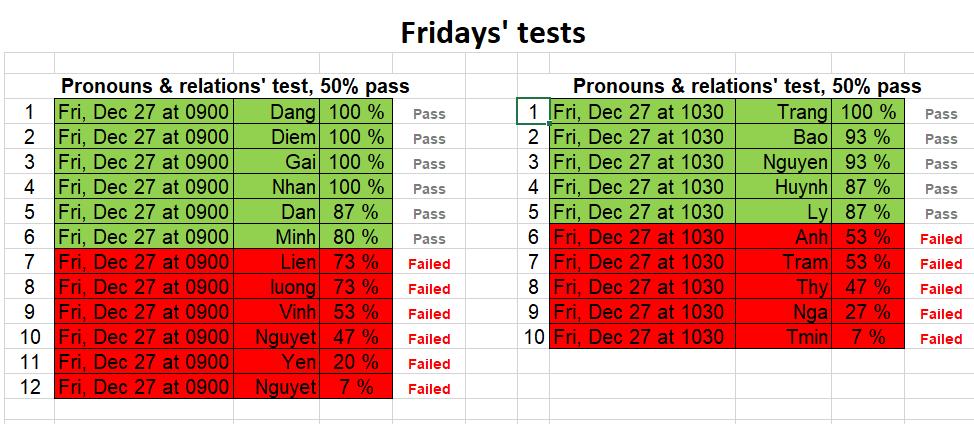Click Thy's date cell Dec 27 at 1030
The image size is (974, 424).
click(x=642, y=286)
